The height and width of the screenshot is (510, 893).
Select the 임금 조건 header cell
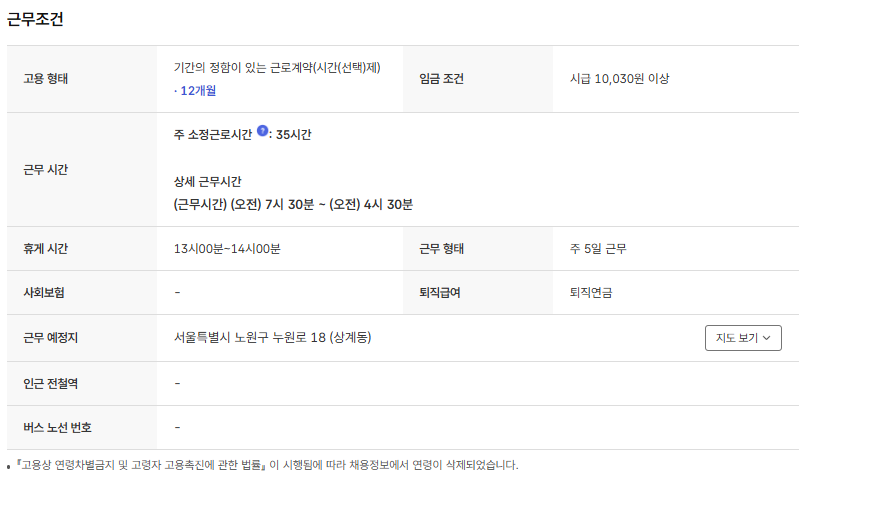(441, 78)
